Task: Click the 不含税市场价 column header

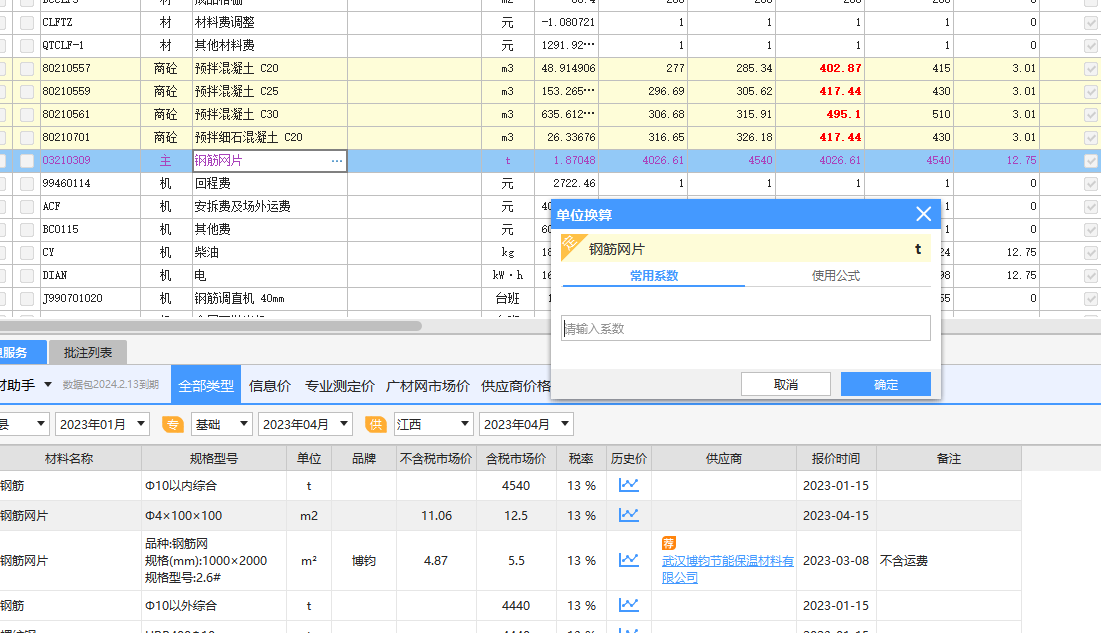Action: pos(436,458)
